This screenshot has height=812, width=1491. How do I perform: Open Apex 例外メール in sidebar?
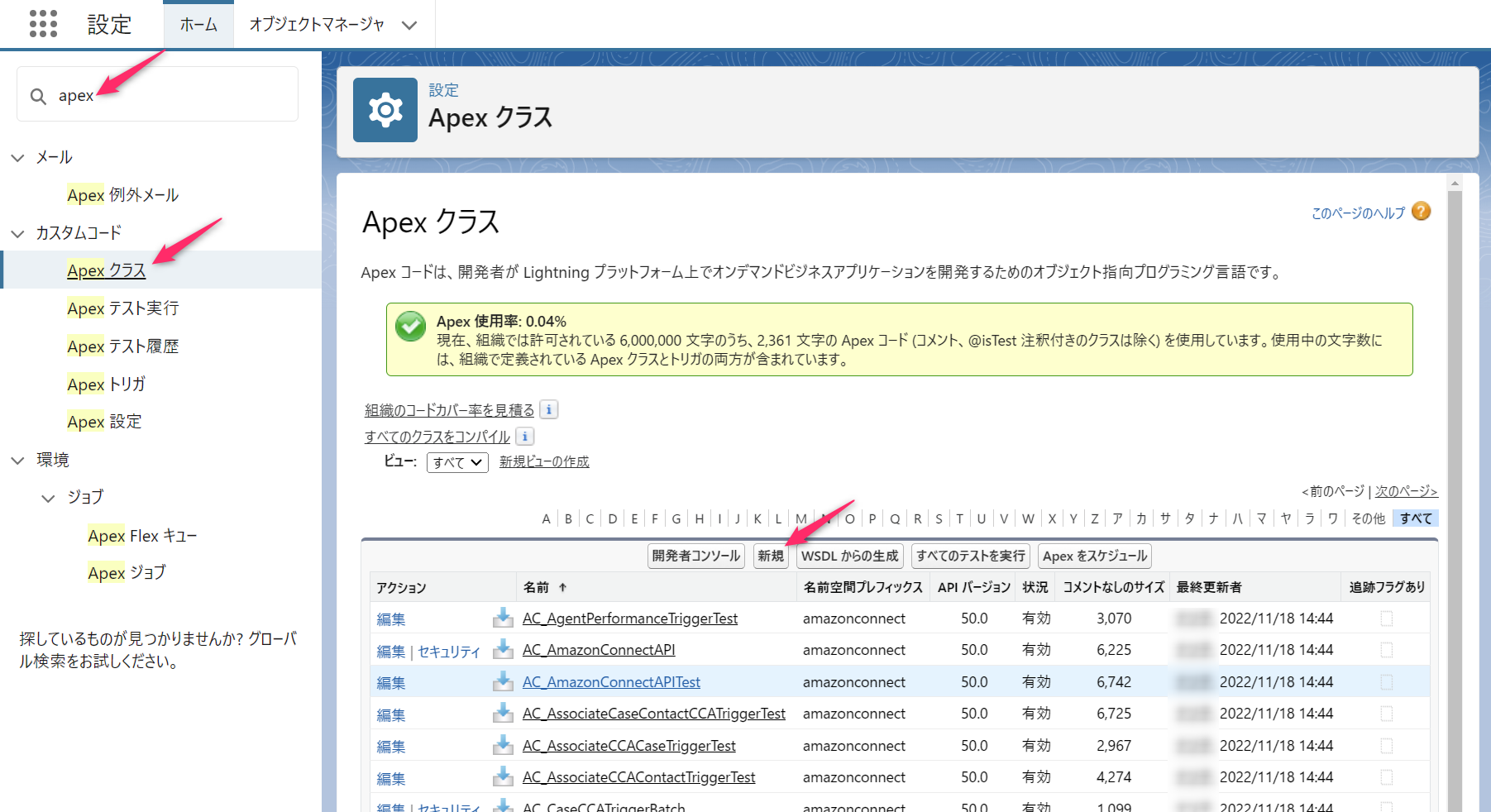click(123, 195)
